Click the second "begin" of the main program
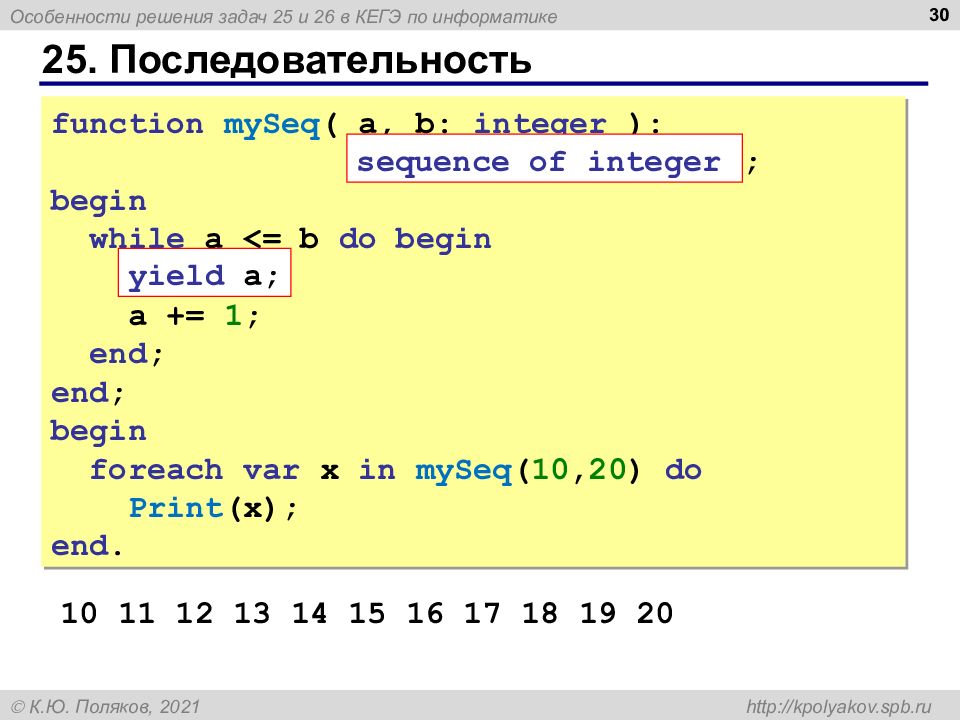960x720 pixels. pos(99,432)
